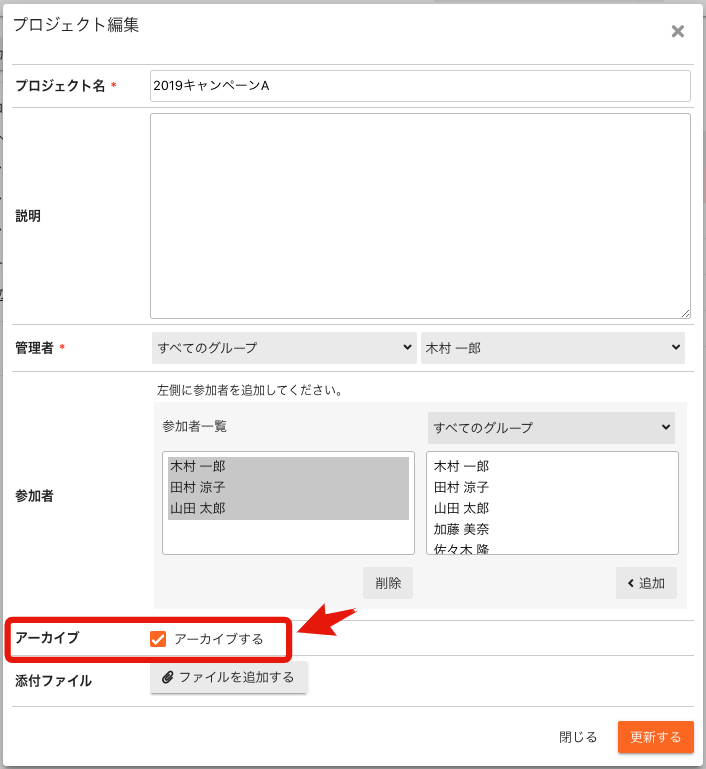Click the アーカイブする label text
Viewport: 706px width, 769px height.
coord(218,639)
